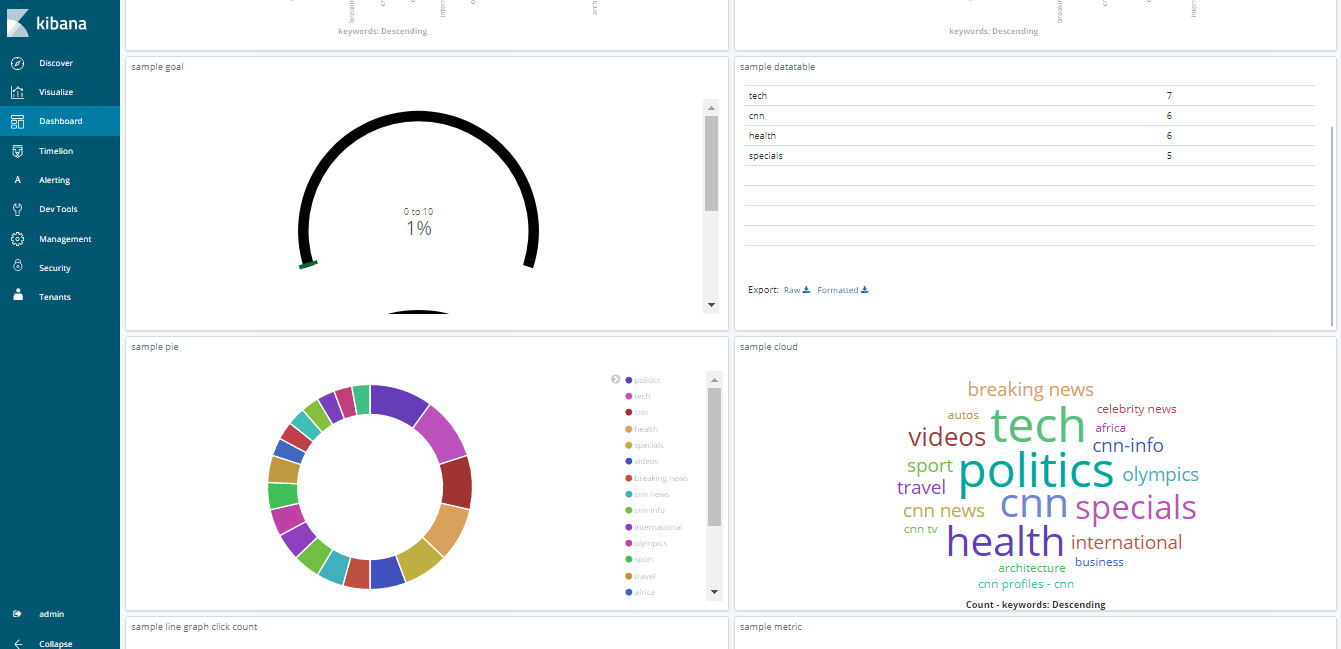
Task: Open the Dev Tools wrench icon
Action: pyautogui.click(x=17, y=209)
